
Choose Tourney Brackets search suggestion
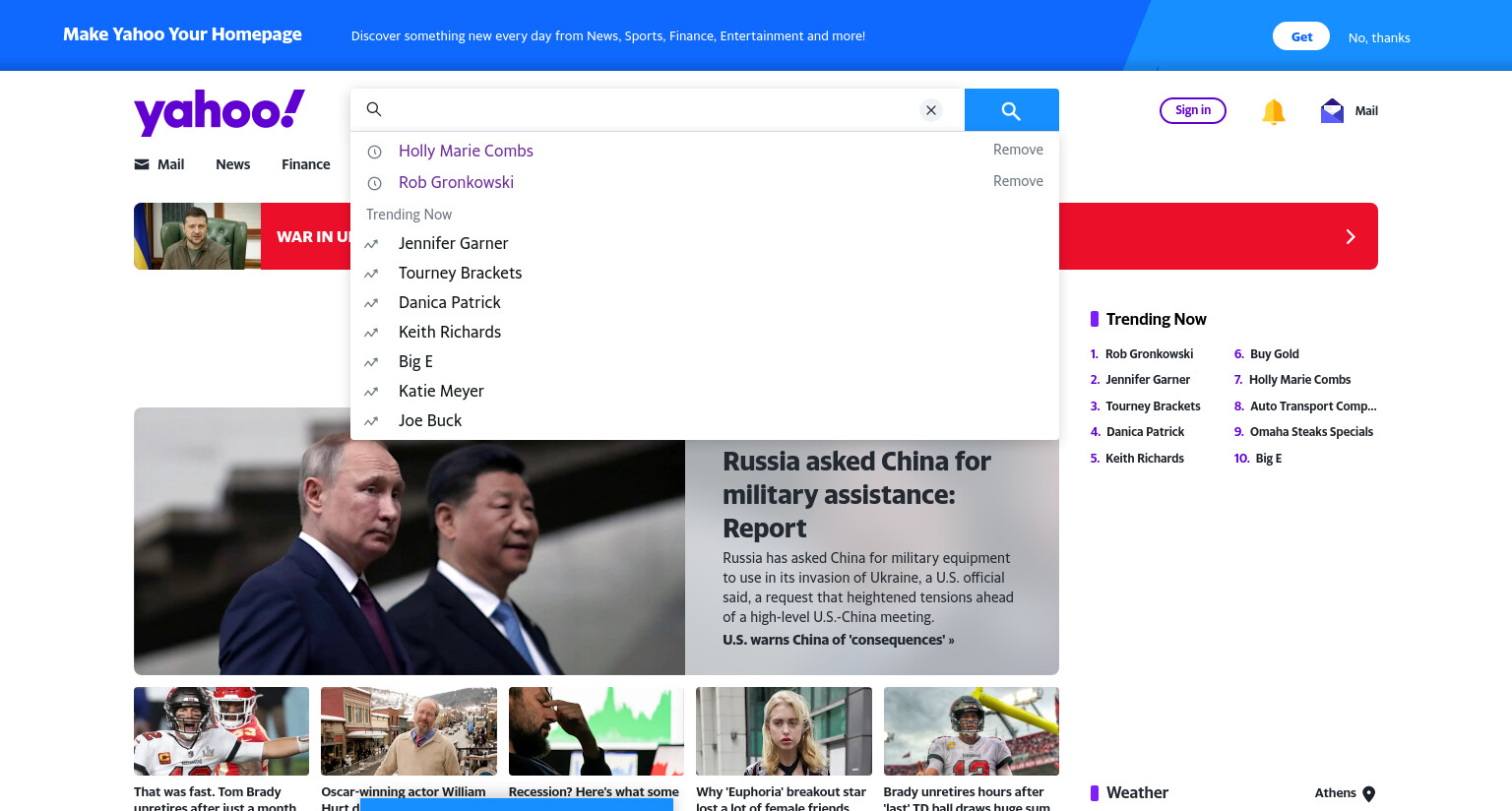point(460,273)
